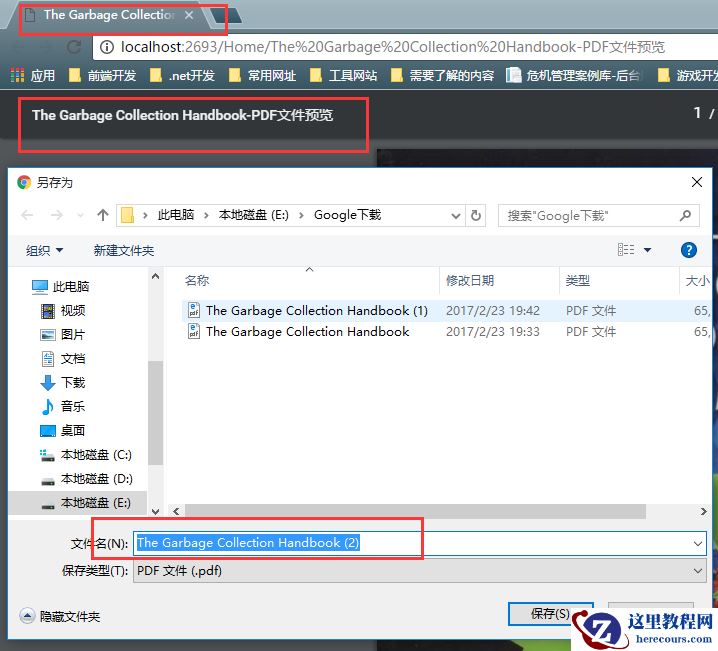Open the 工具网站 bookmark folder
Image resolution: width=718 pixels, height=651 pixels.
click(x=343, y=75)
